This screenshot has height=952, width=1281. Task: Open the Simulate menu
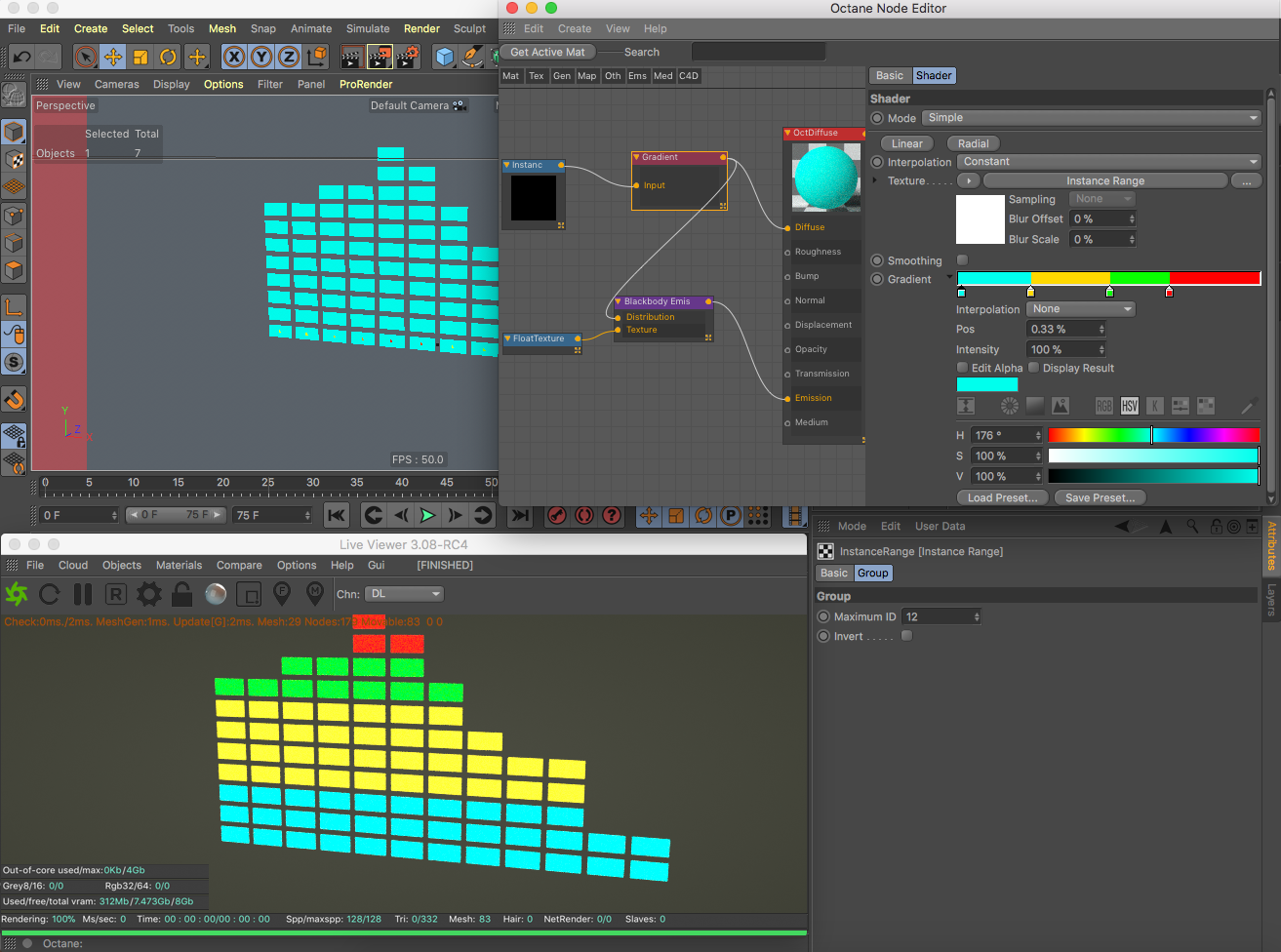tap(368, 28)
